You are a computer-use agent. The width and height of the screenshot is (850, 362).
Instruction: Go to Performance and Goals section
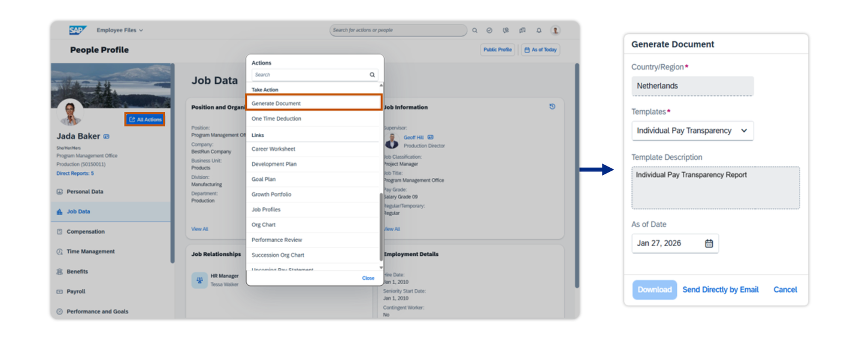(x=111, y=312)
